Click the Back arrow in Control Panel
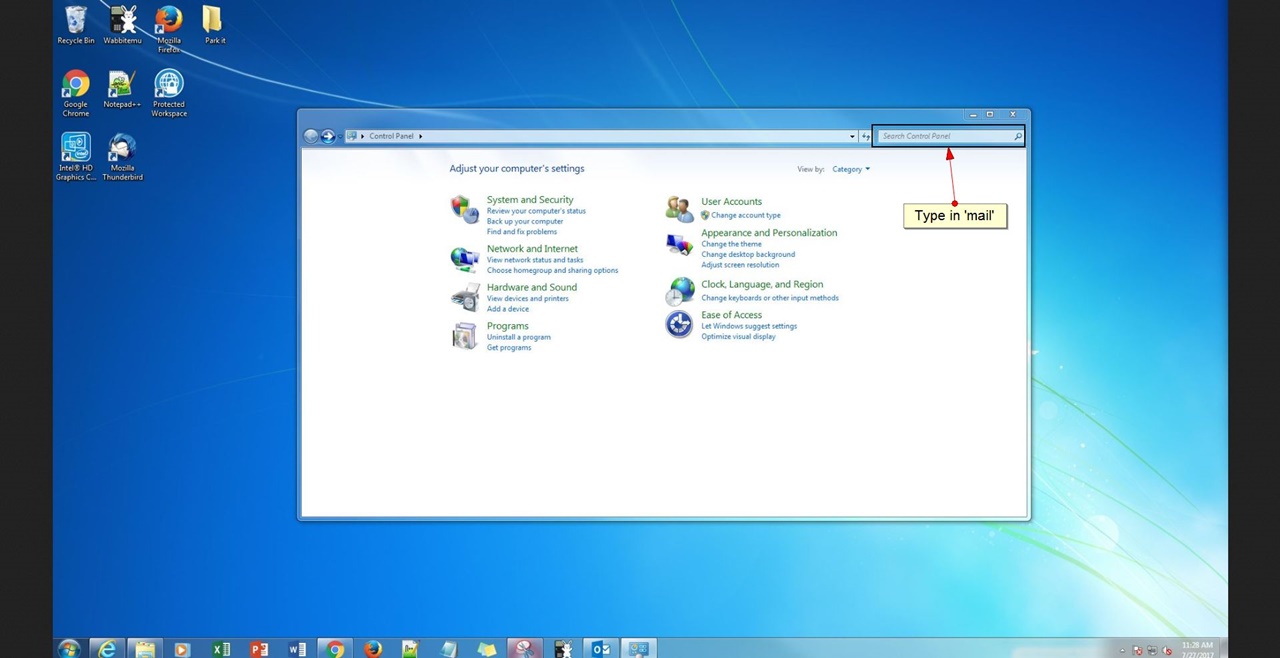1280x658 pixels. [x=311, y=136]
